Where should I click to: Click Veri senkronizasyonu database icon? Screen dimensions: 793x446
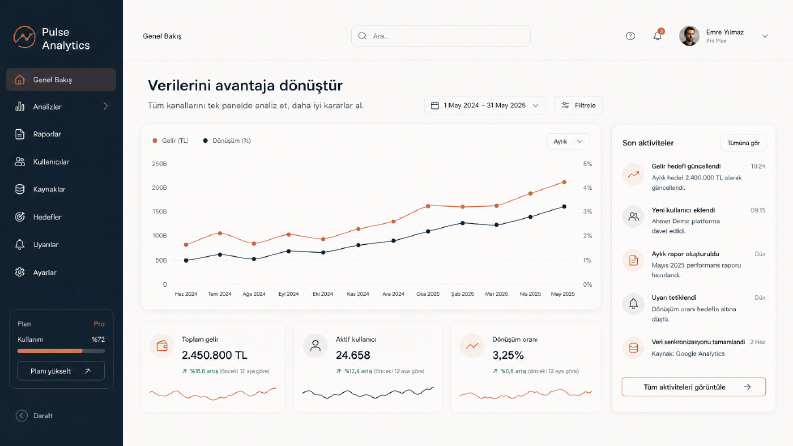tap(633, 348)
